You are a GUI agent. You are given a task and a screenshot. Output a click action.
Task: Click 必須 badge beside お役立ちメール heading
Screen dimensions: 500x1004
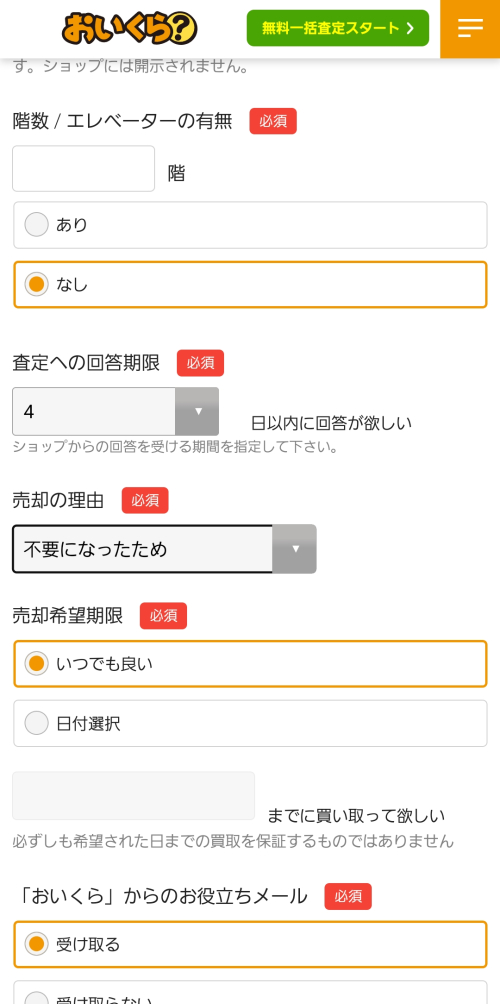pyautogui.click(x=348, y=896)
